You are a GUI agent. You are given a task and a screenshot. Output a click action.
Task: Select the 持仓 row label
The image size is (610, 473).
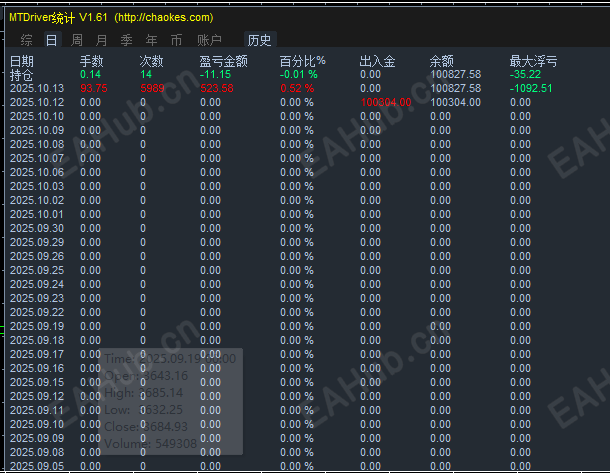[x=21, y=75]
